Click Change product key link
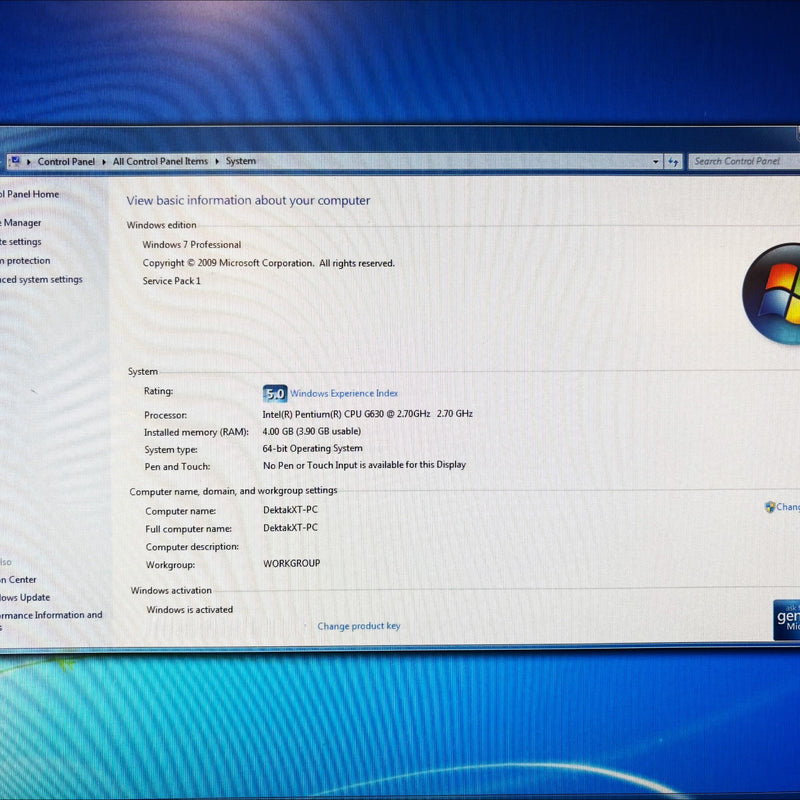Viewport: 800px width, 800px height. tap(359, 626)
